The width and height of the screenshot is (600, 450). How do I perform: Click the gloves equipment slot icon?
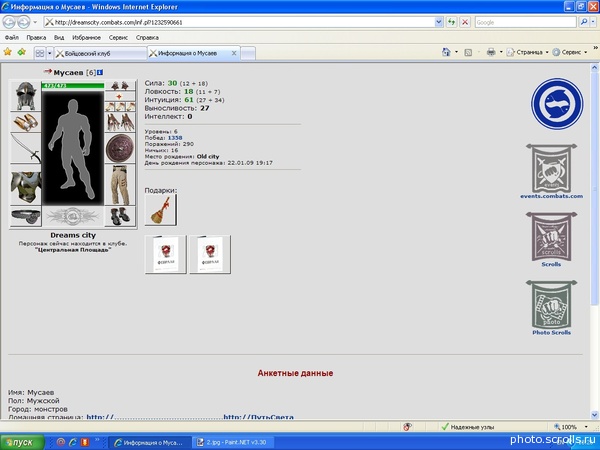[120, 122]
